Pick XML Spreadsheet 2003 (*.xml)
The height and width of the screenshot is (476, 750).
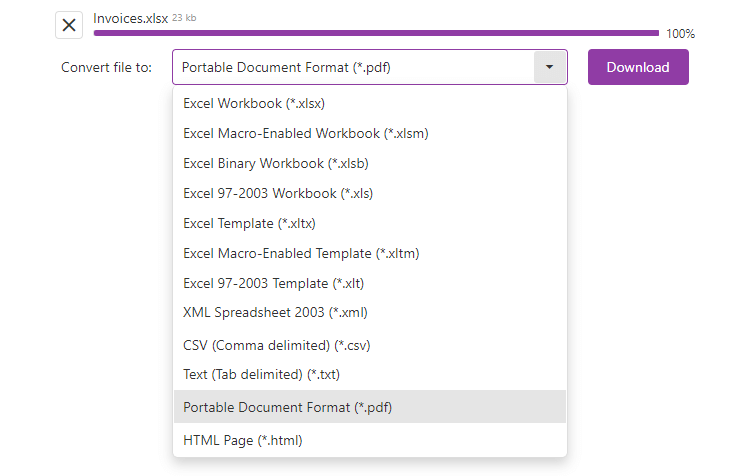click(x=270, y=313)
